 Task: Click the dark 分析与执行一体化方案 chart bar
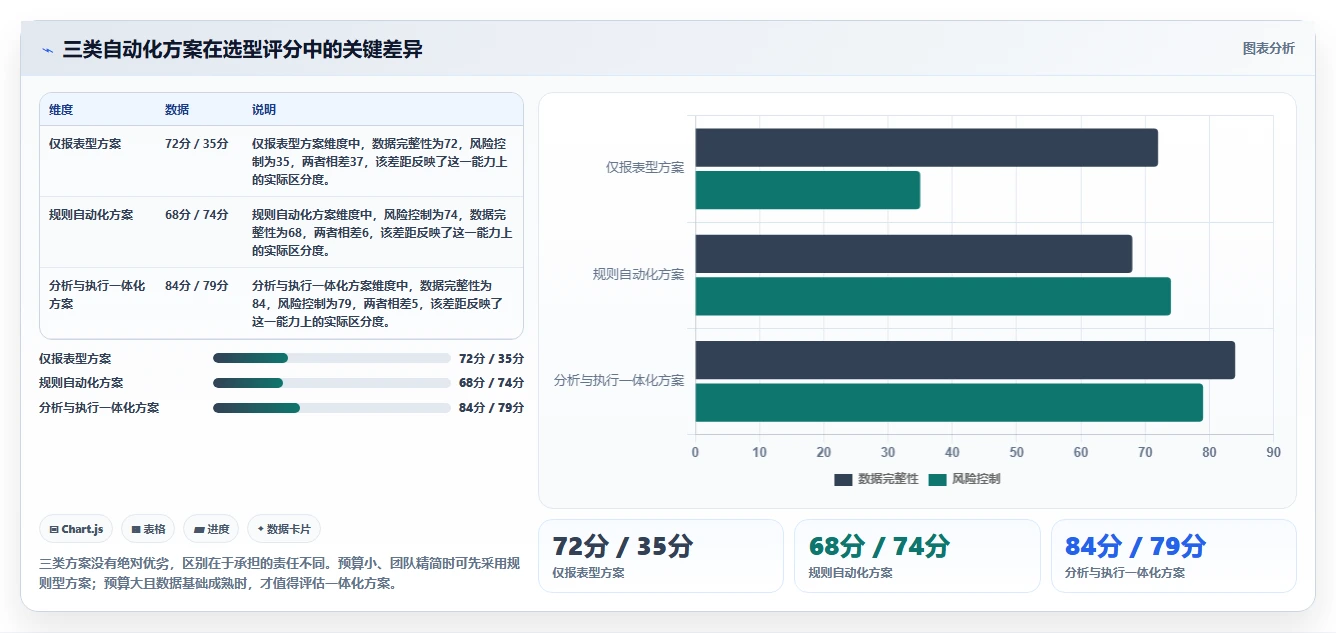pyautogui.click(x=965, y=360)
